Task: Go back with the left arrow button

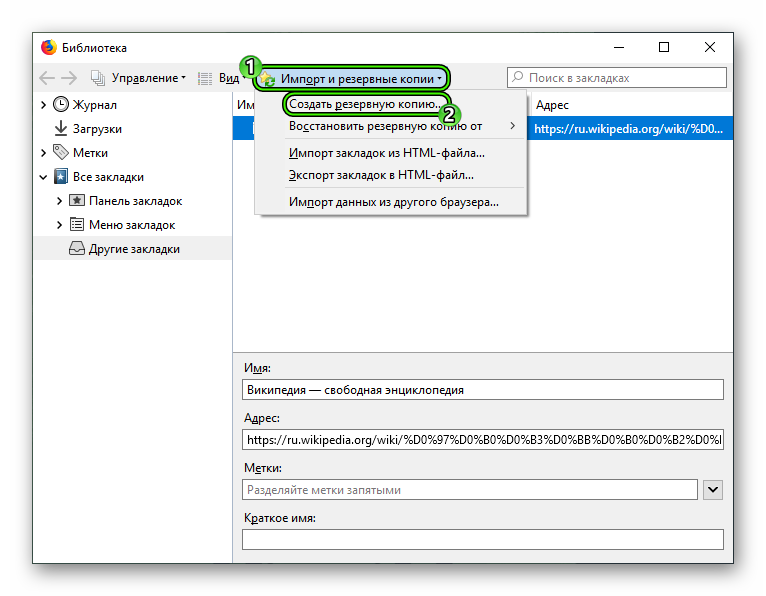Action: click(x=47, y=78)
